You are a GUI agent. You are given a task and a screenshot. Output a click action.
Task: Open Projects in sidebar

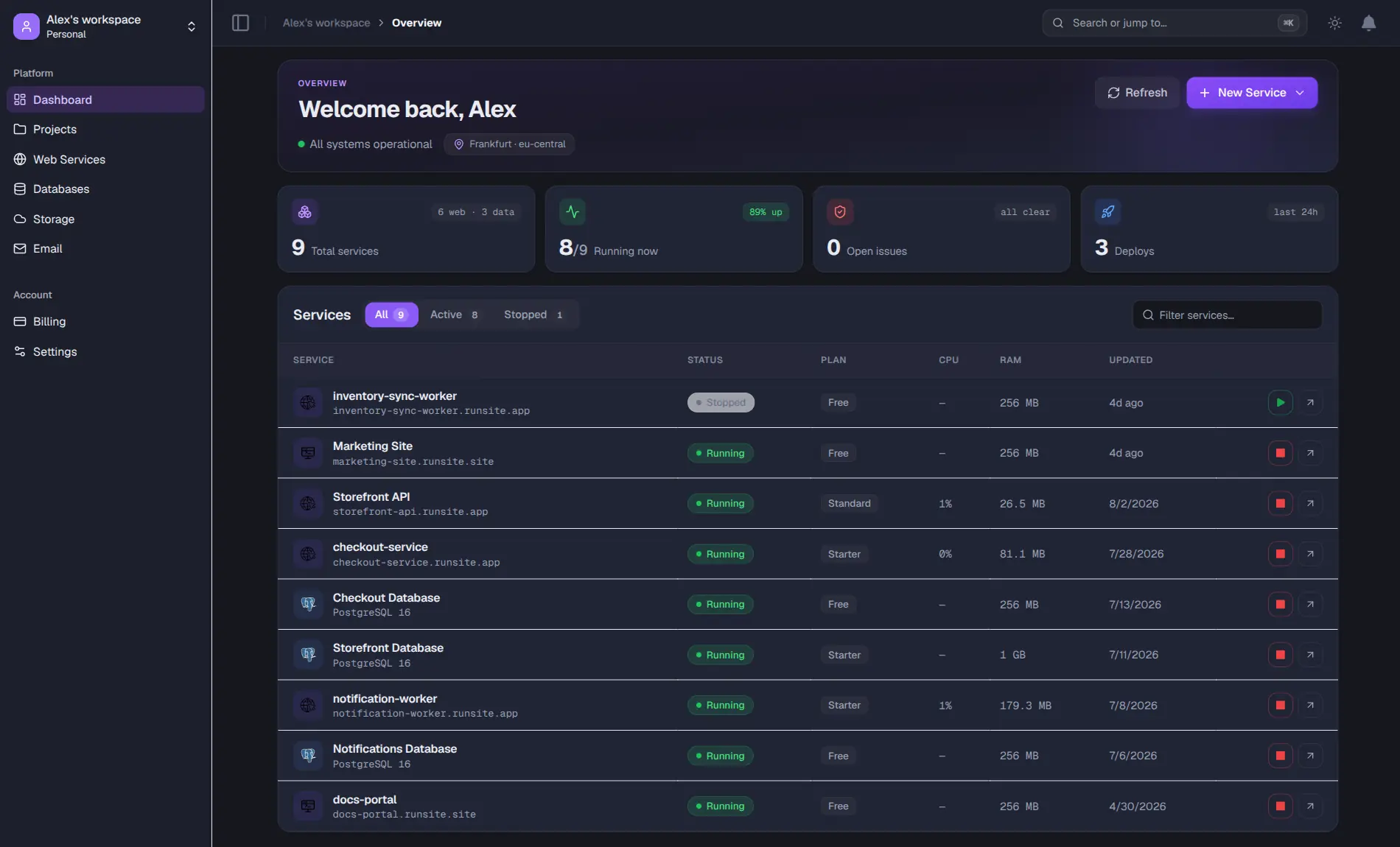(x=105, y=130)
